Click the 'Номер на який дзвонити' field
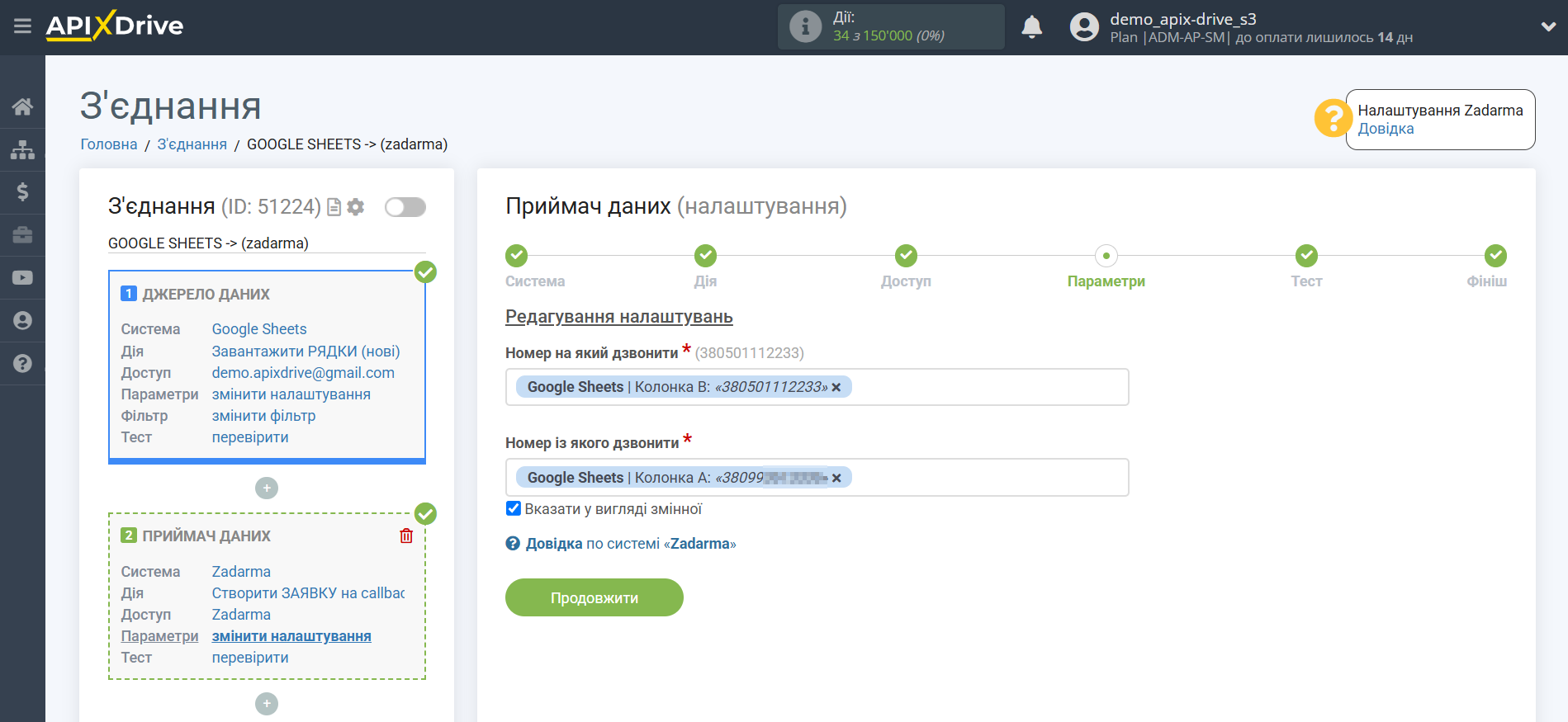 [x=817, y=387]
